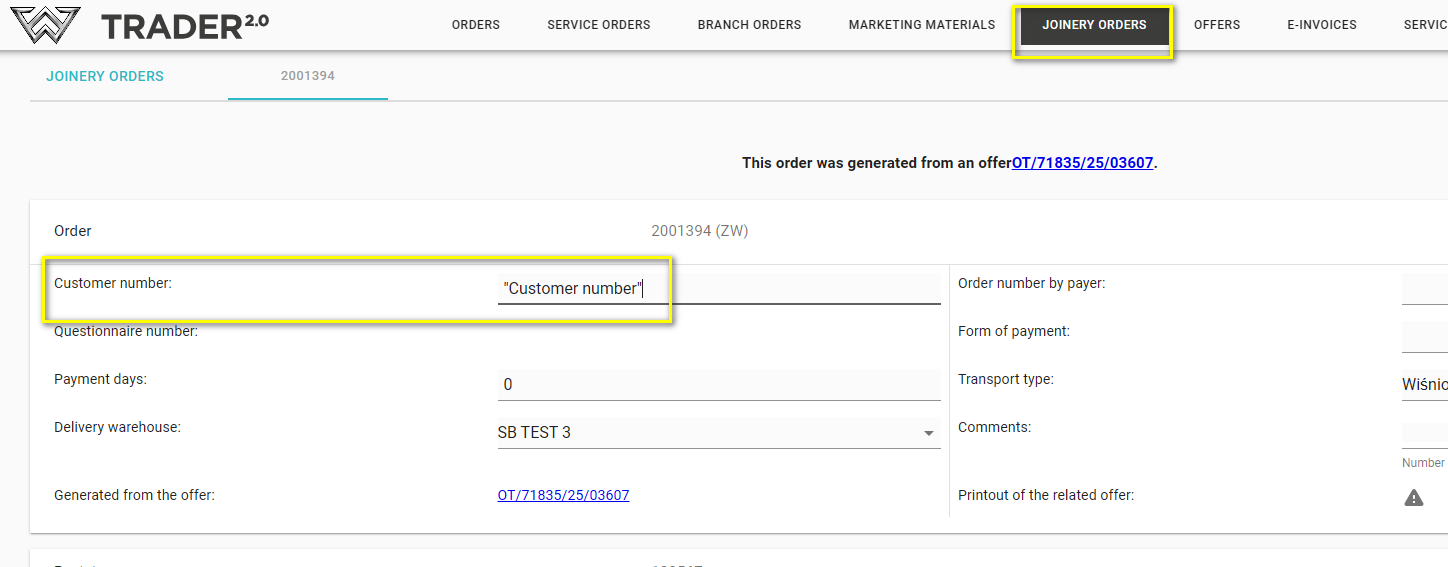Open the Orders menu item
The height and width of the screenshot is (567, 1448).
pyautogui.click(x=475, y=25)
